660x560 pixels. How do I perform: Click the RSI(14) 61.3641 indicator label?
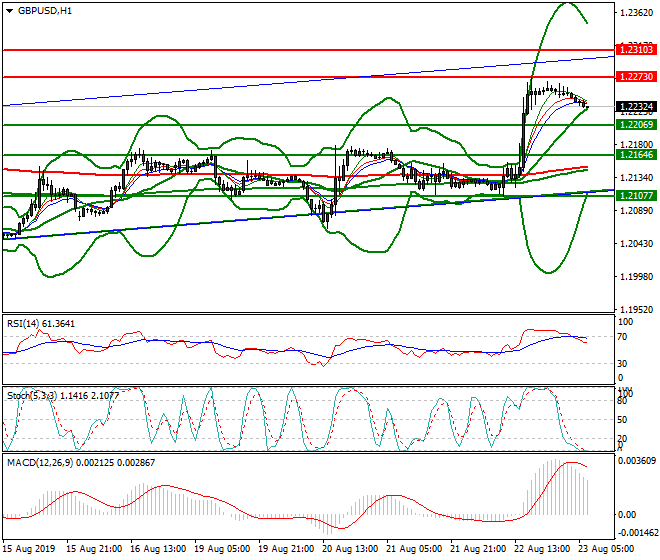(x=41, y=324)
